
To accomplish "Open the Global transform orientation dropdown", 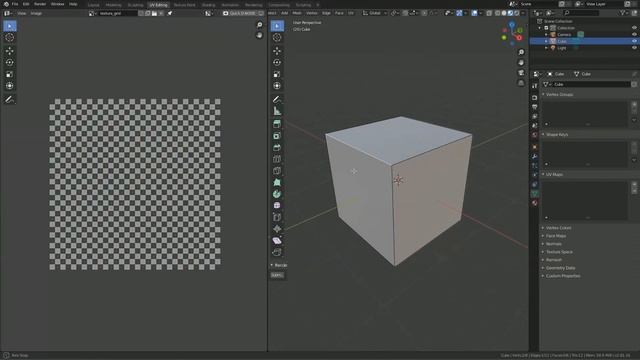I will click(x=374, y=13).
